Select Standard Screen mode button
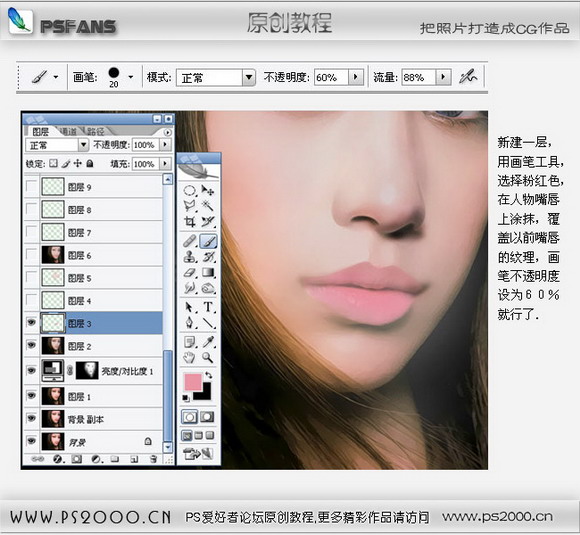 pos(187,436)
